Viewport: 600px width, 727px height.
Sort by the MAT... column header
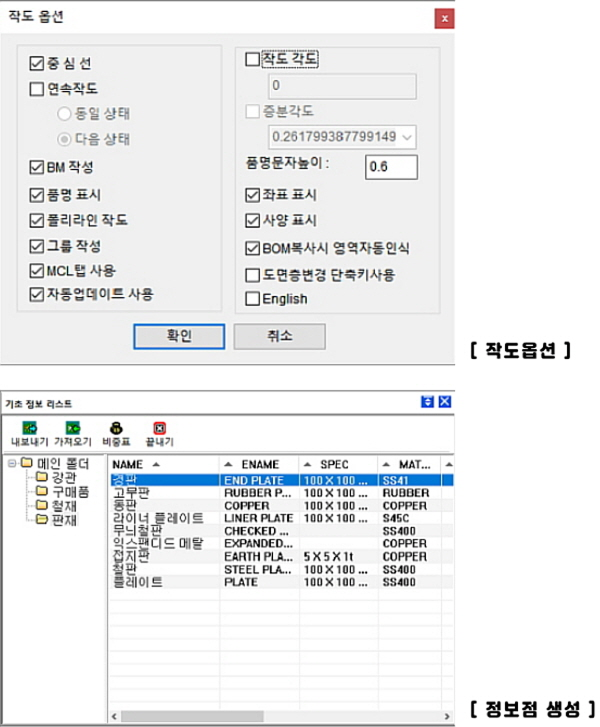tap(409, 464)
